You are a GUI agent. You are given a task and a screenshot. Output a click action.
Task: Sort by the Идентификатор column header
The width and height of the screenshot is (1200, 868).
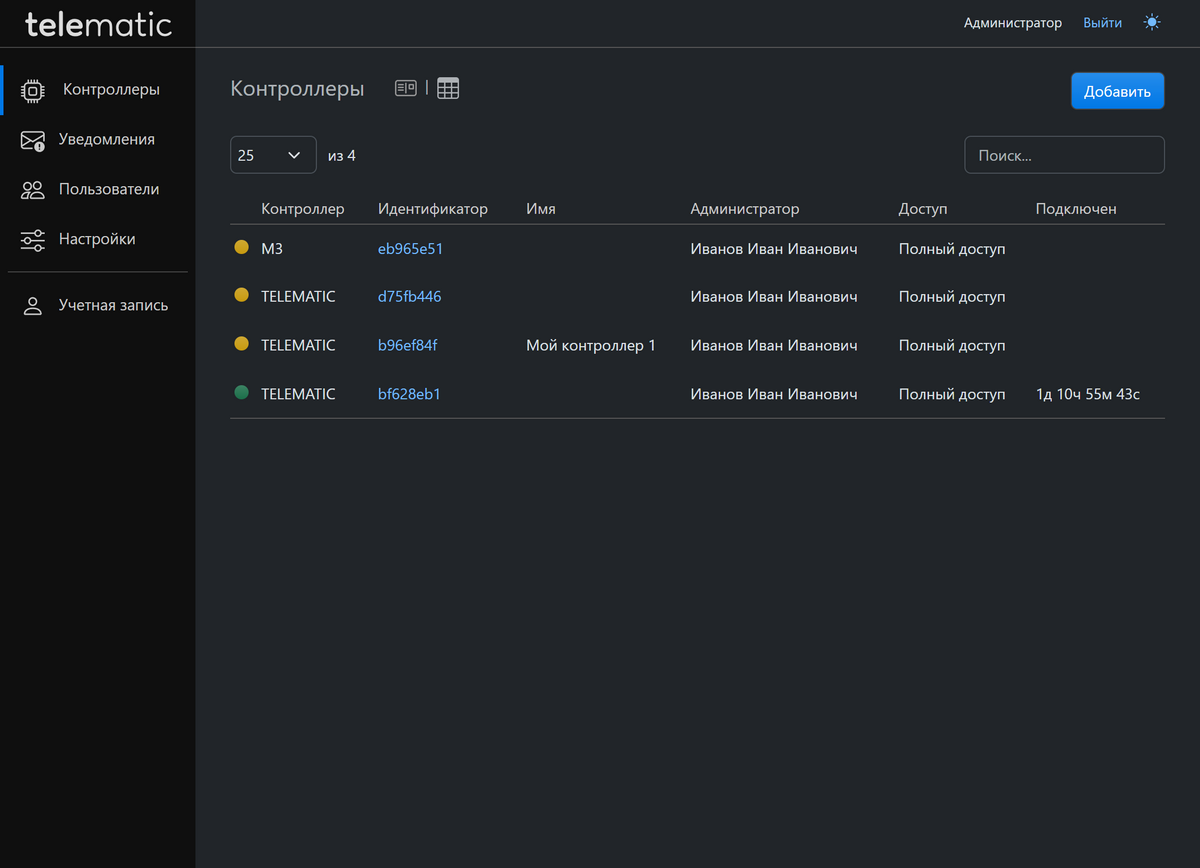pyautogui.click(x=432, y=209)
